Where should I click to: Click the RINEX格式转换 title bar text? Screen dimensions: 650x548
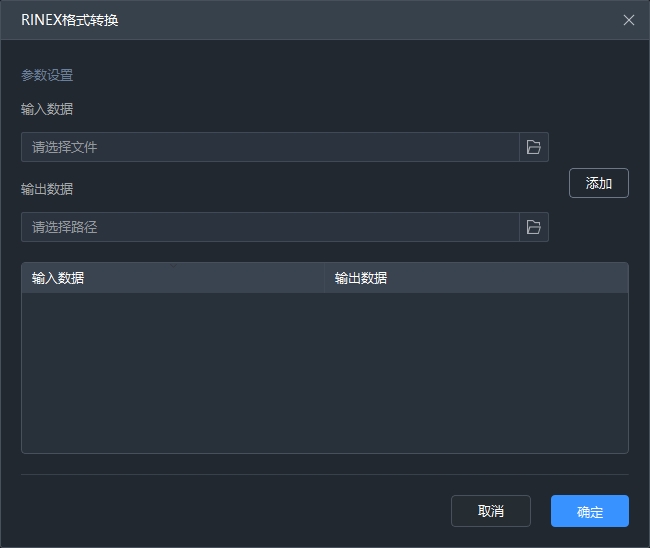pyautogui.click(x=69, y=20)
